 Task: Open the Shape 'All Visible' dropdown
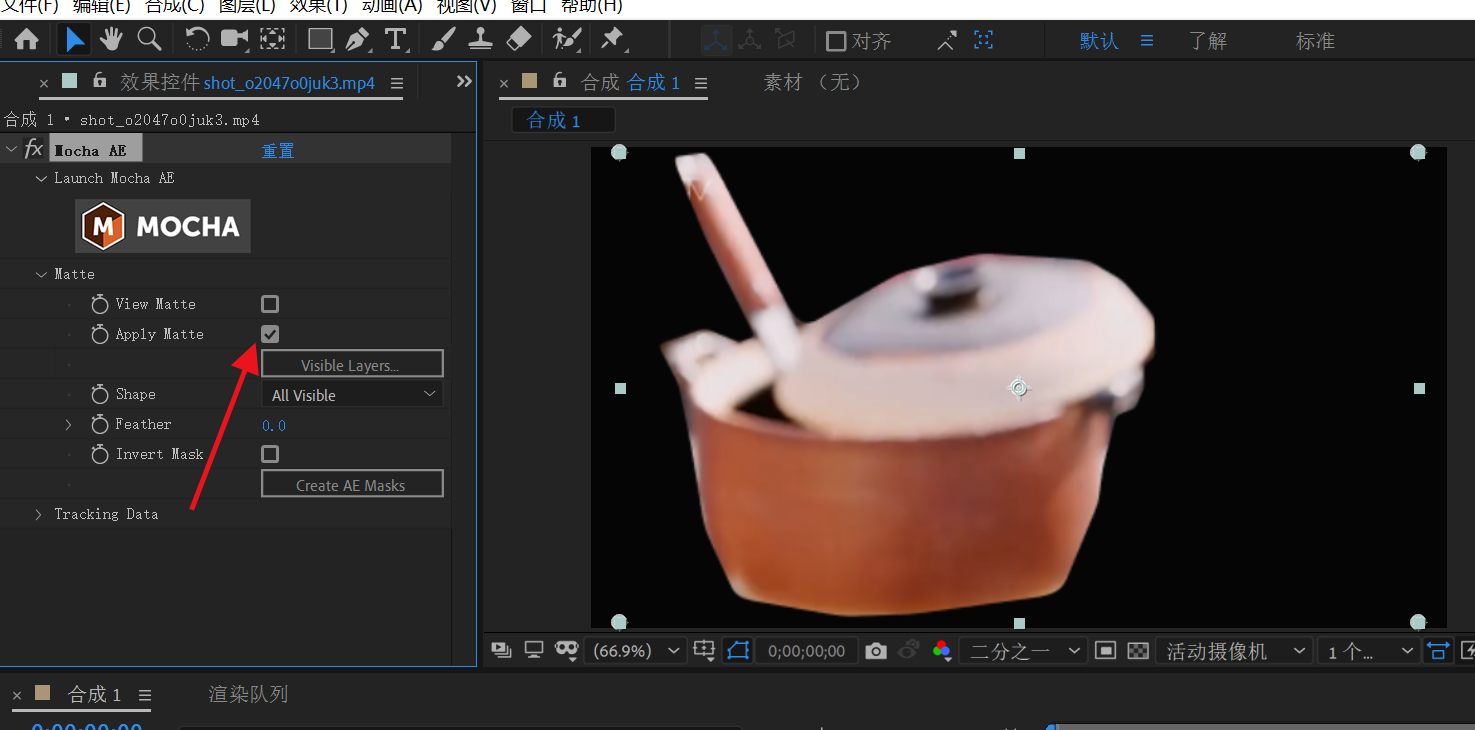[351, 395]
